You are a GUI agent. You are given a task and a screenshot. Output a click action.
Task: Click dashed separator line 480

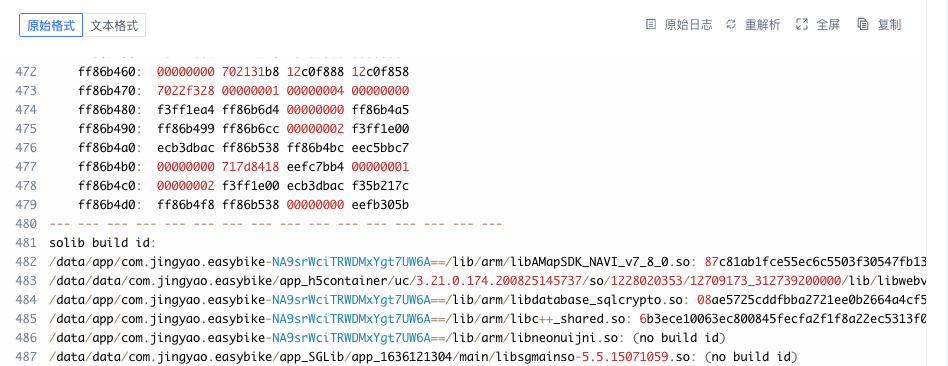[x=276, y=224]
